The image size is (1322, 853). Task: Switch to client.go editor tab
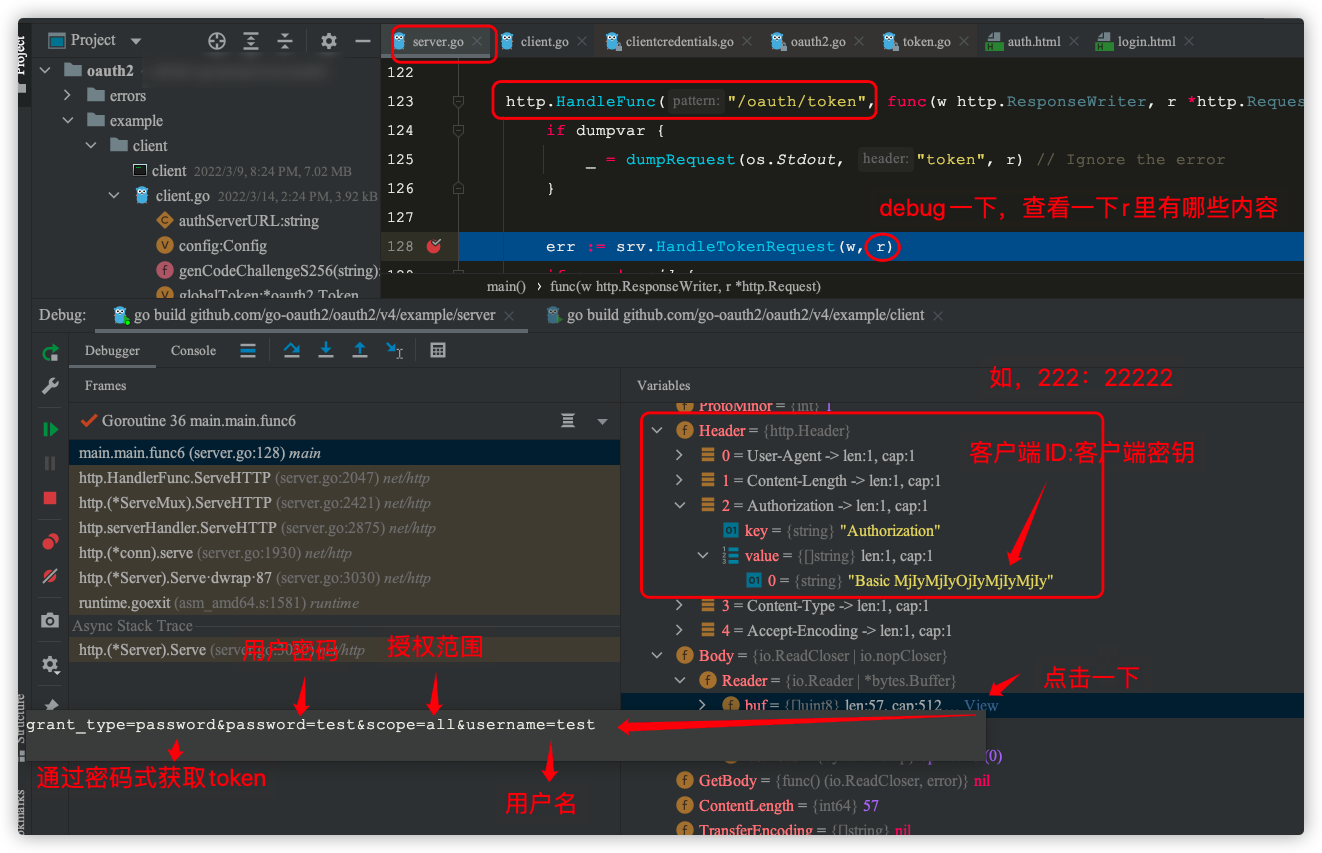pyautogui.click(x=544, y=41)
